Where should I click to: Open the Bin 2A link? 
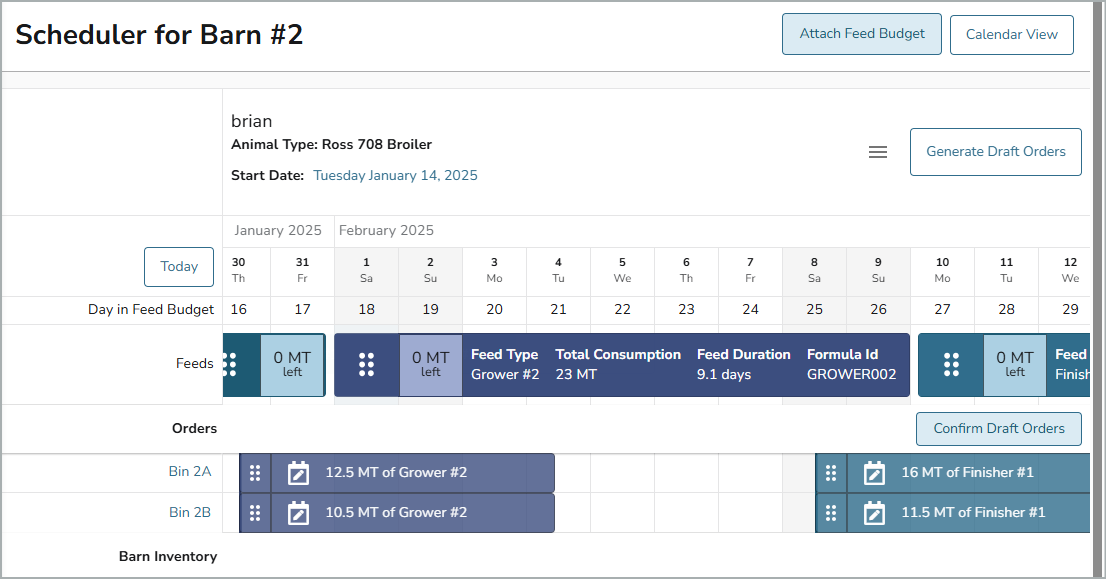coord(190,471)
